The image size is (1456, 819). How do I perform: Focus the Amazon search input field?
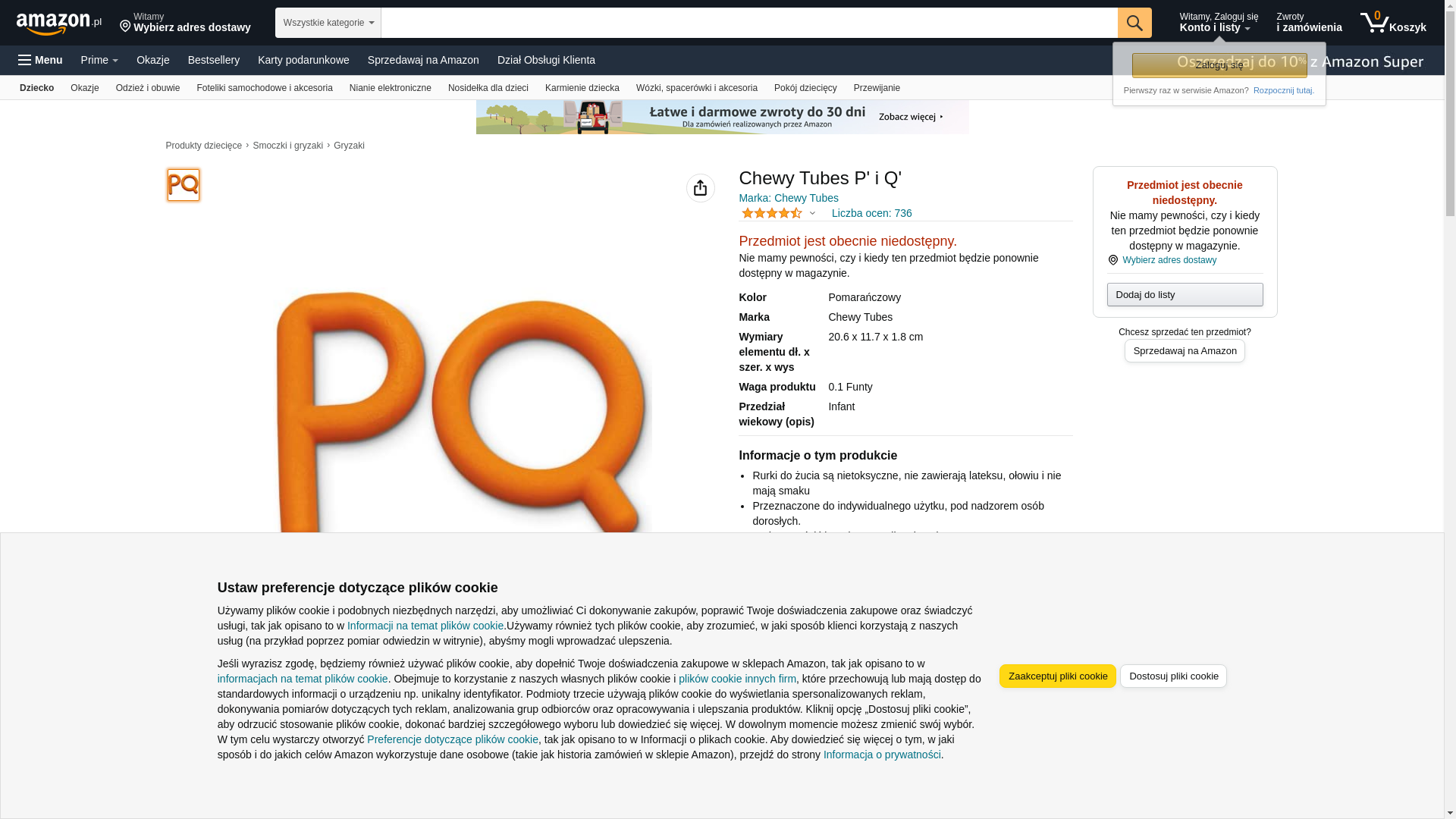pos(749,23)
